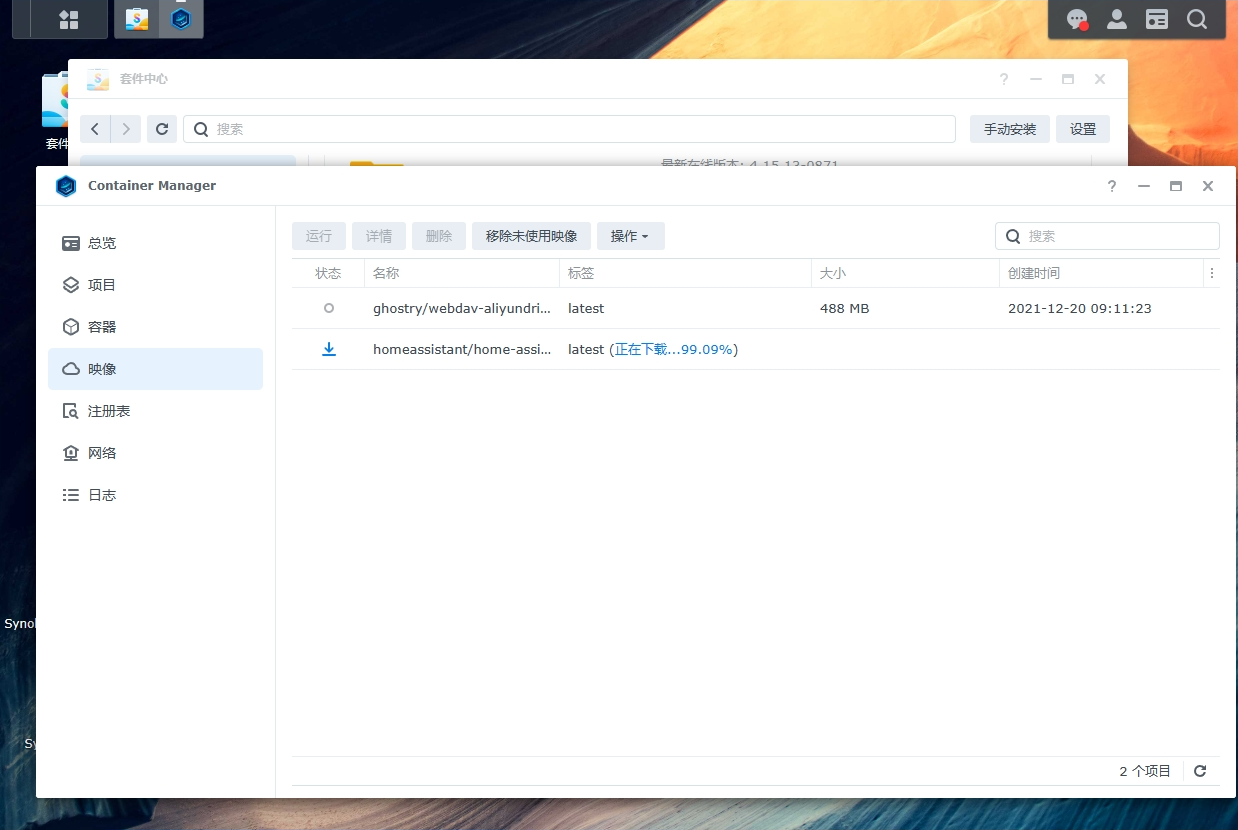
Task: Refresh the image list at bottom right
Action: point(1200,771)
